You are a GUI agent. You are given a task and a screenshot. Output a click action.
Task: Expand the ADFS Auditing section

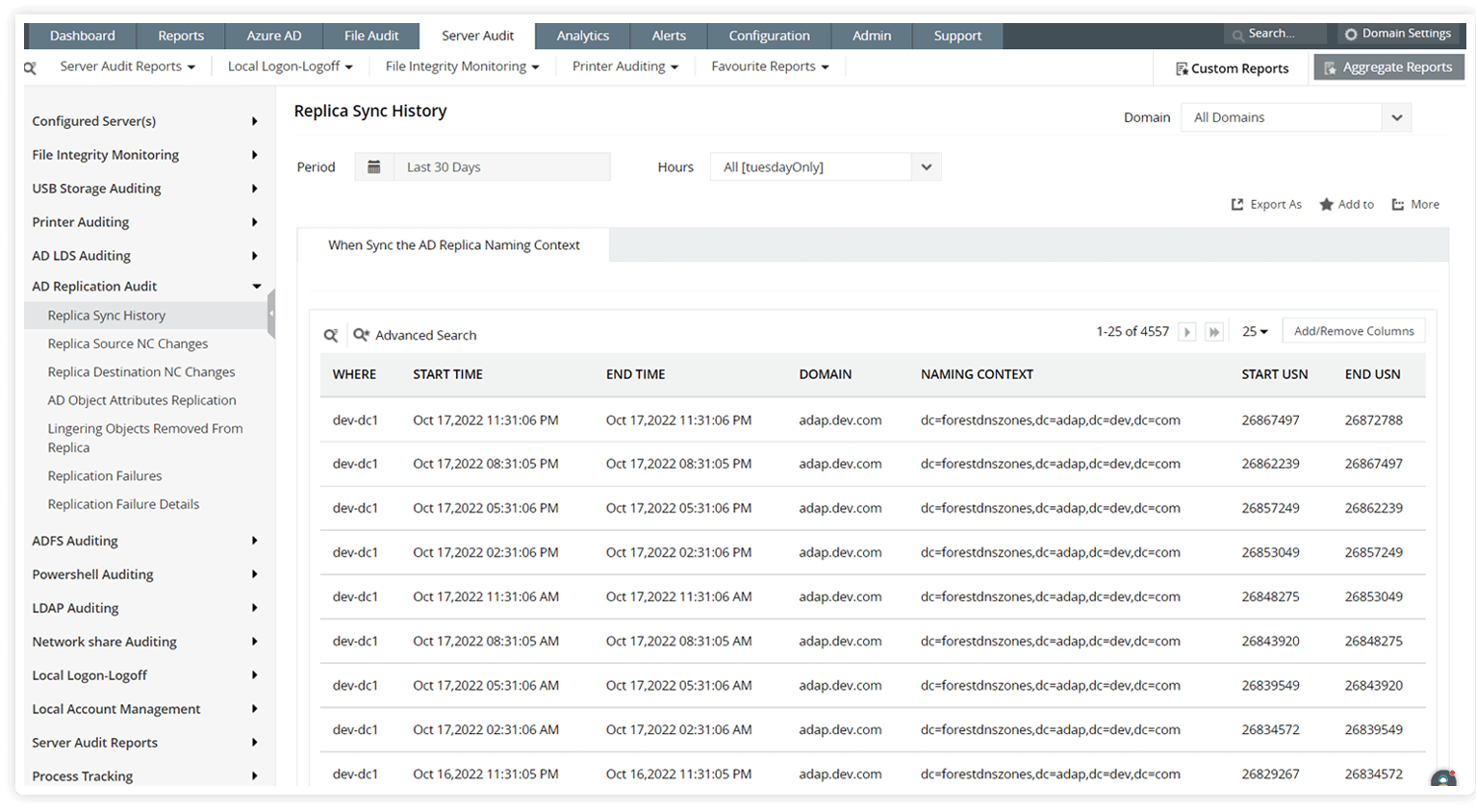[x=75, y=540]
